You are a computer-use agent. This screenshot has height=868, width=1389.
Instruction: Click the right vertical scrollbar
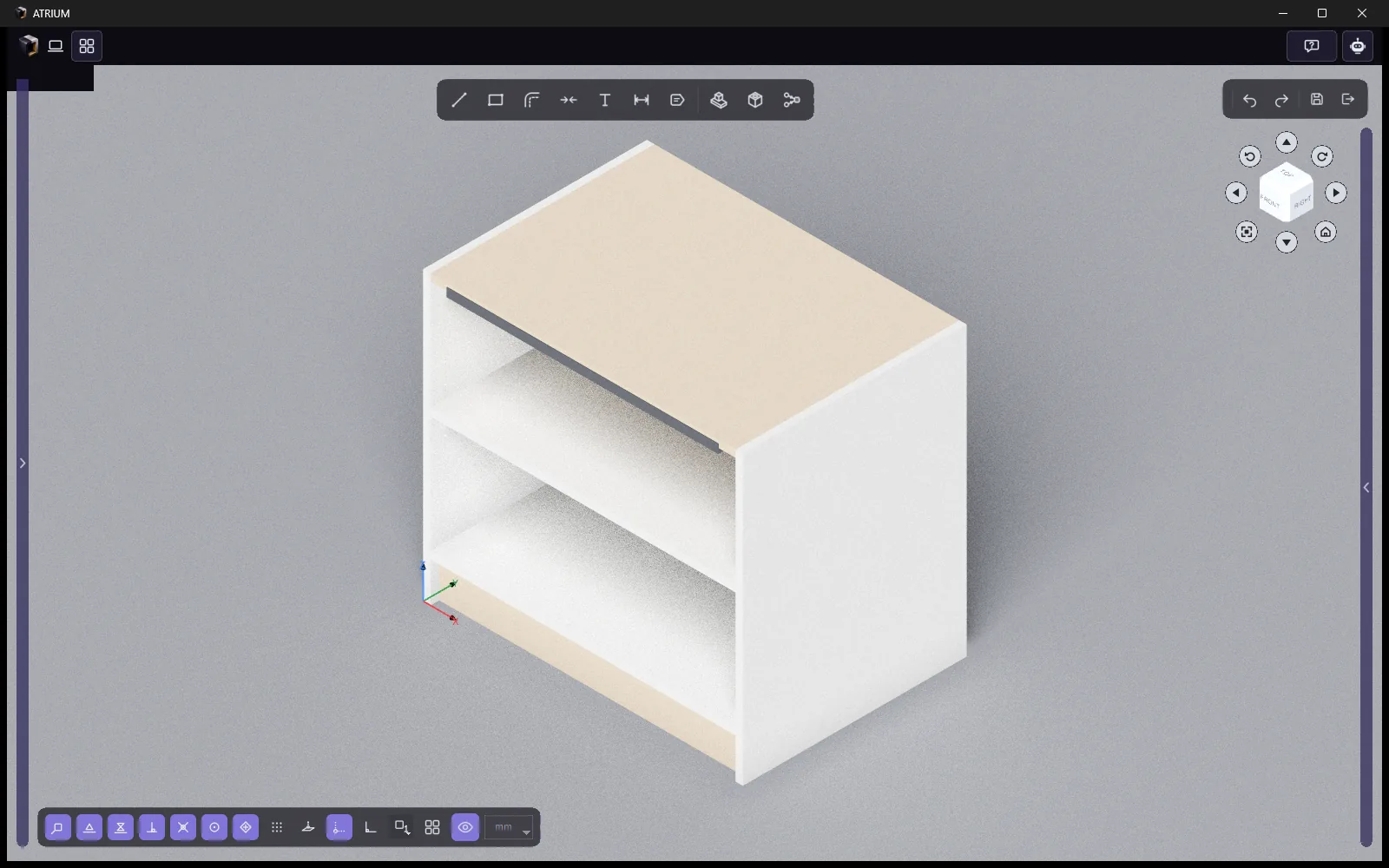[x=1366, y=488]
